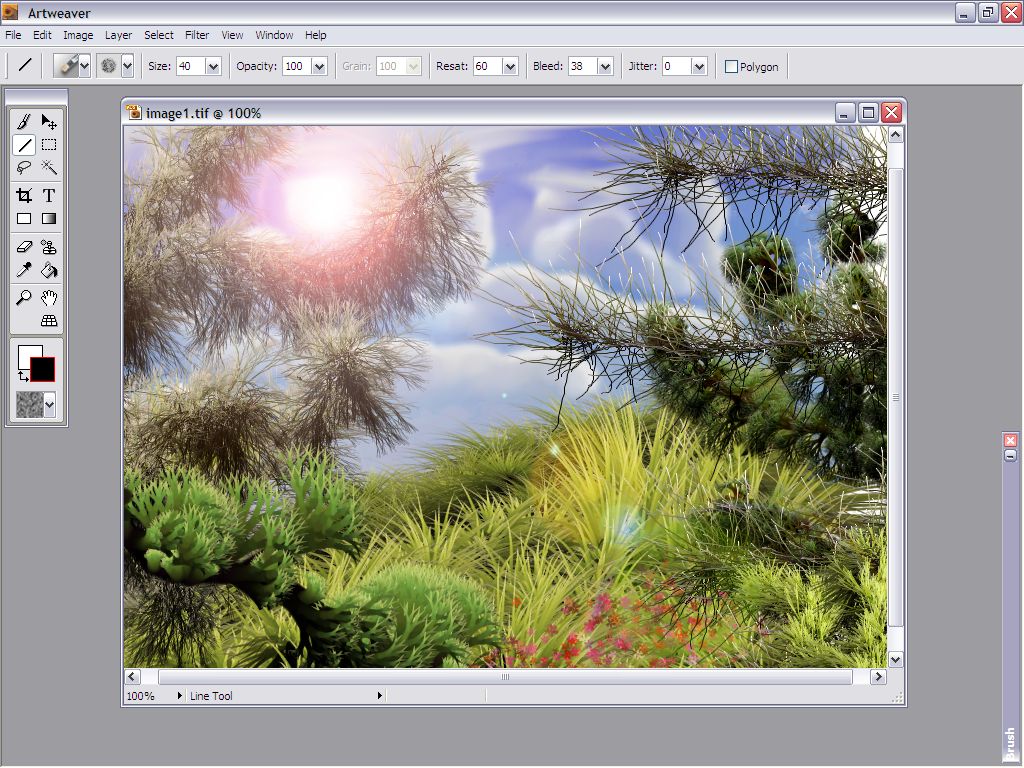1024x768 pixels.
Task: Select the Text tool
Action: (49, 195)
